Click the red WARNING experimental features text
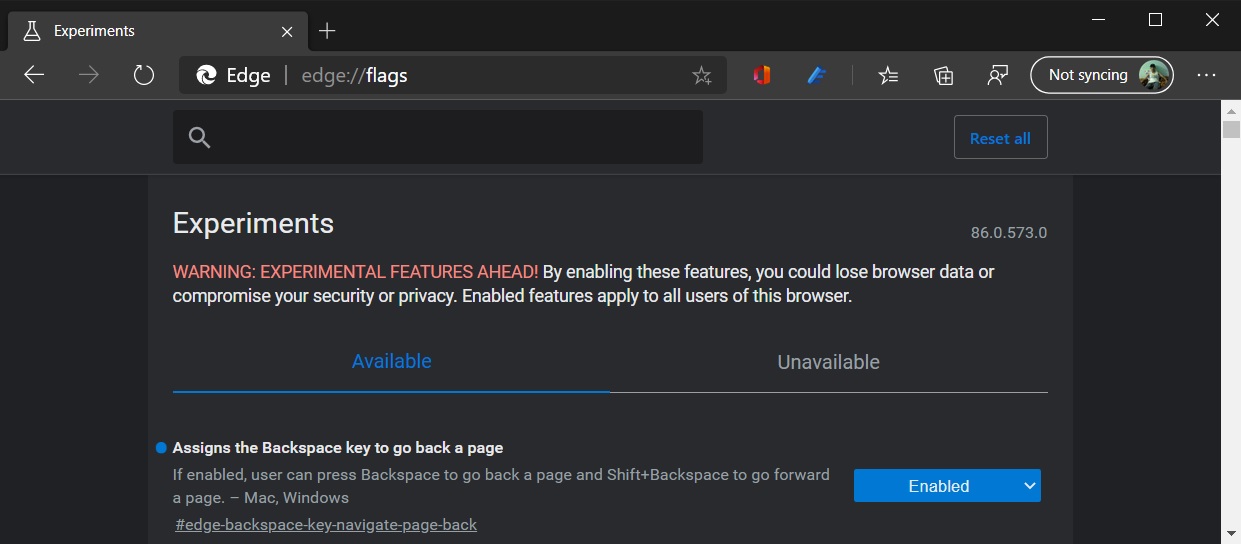 [x=355, y=272]
